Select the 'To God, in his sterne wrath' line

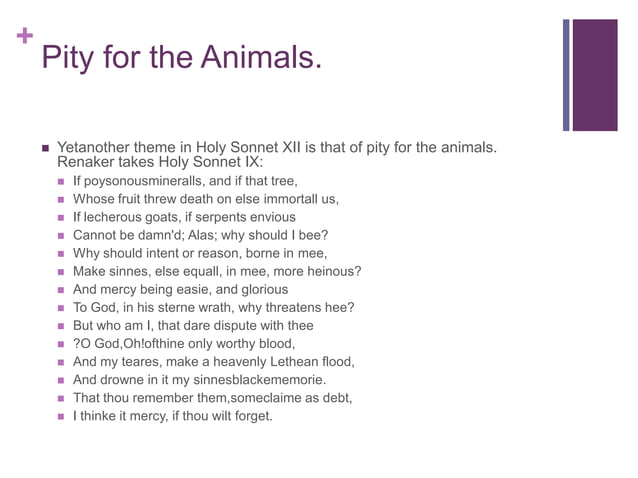[x=213, y=307]
